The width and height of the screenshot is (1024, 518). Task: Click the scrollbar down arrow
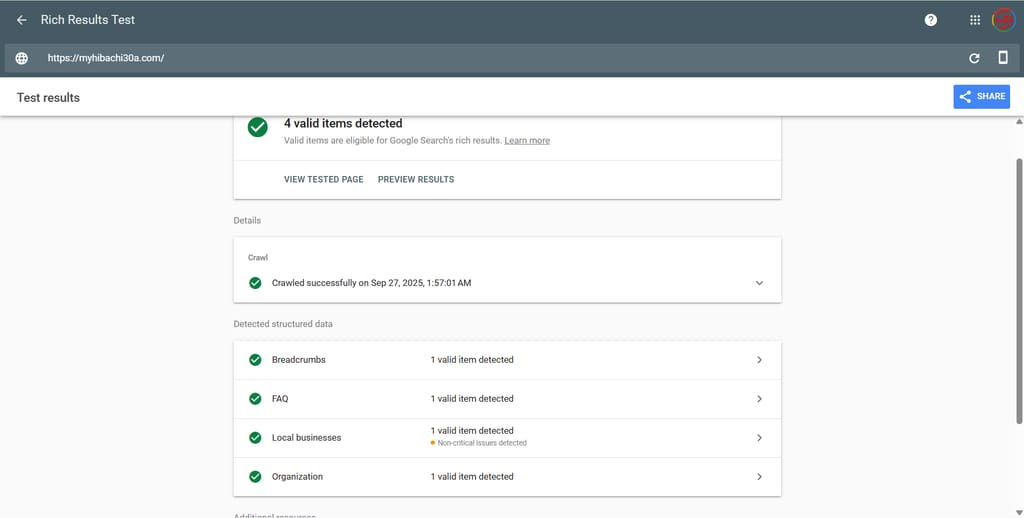point(1019,513)
